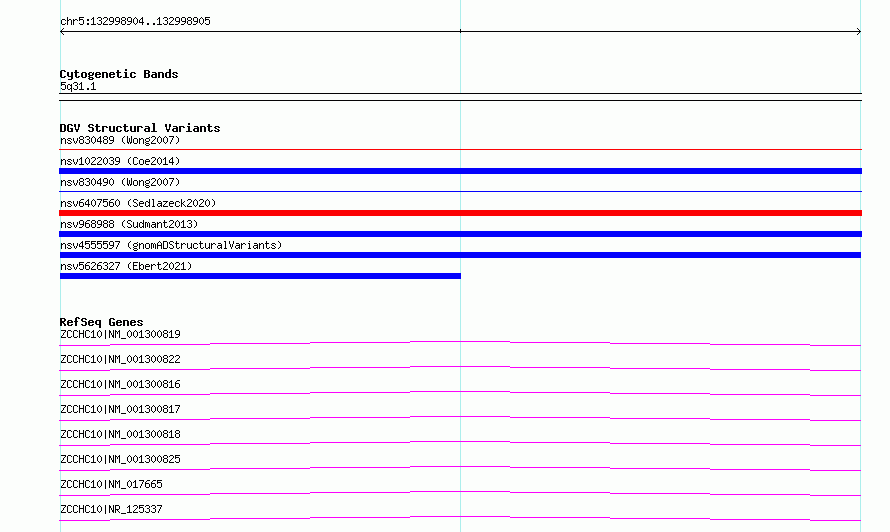
Task: Click the blue bar under nsv1022039
Action: (x=460, y=171)
